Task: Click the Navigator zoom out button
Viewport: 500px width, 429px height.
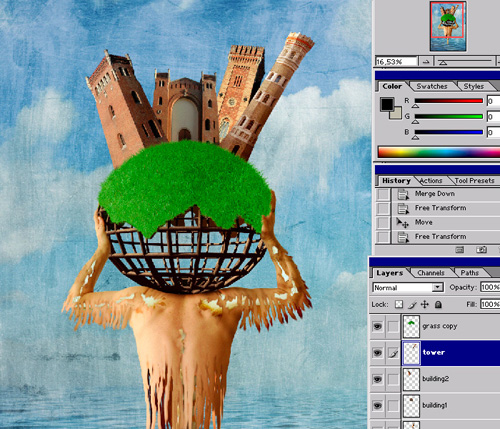Action: point(426,62)
